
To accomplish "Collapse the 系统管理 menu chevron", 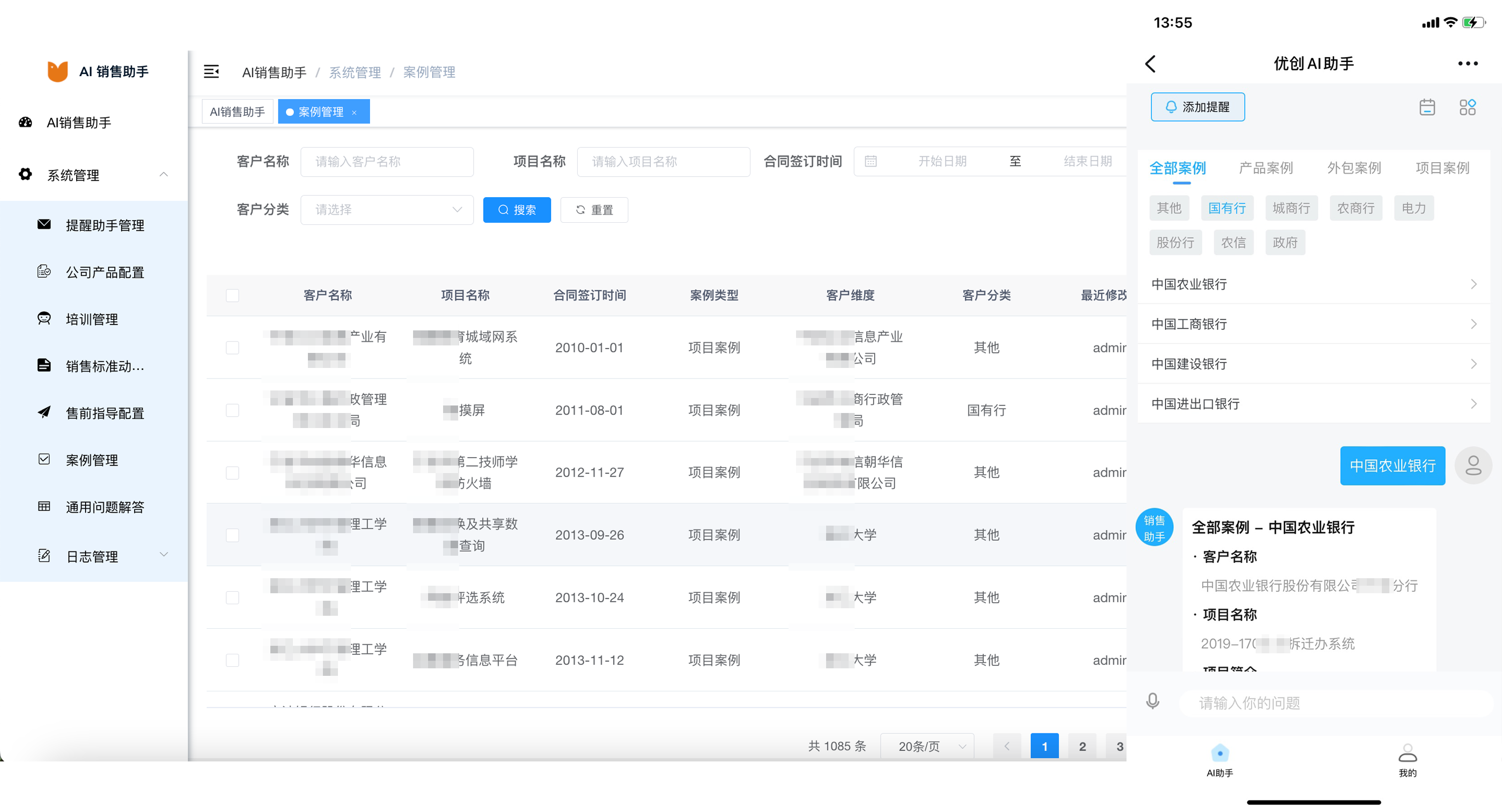I will 164,174.
